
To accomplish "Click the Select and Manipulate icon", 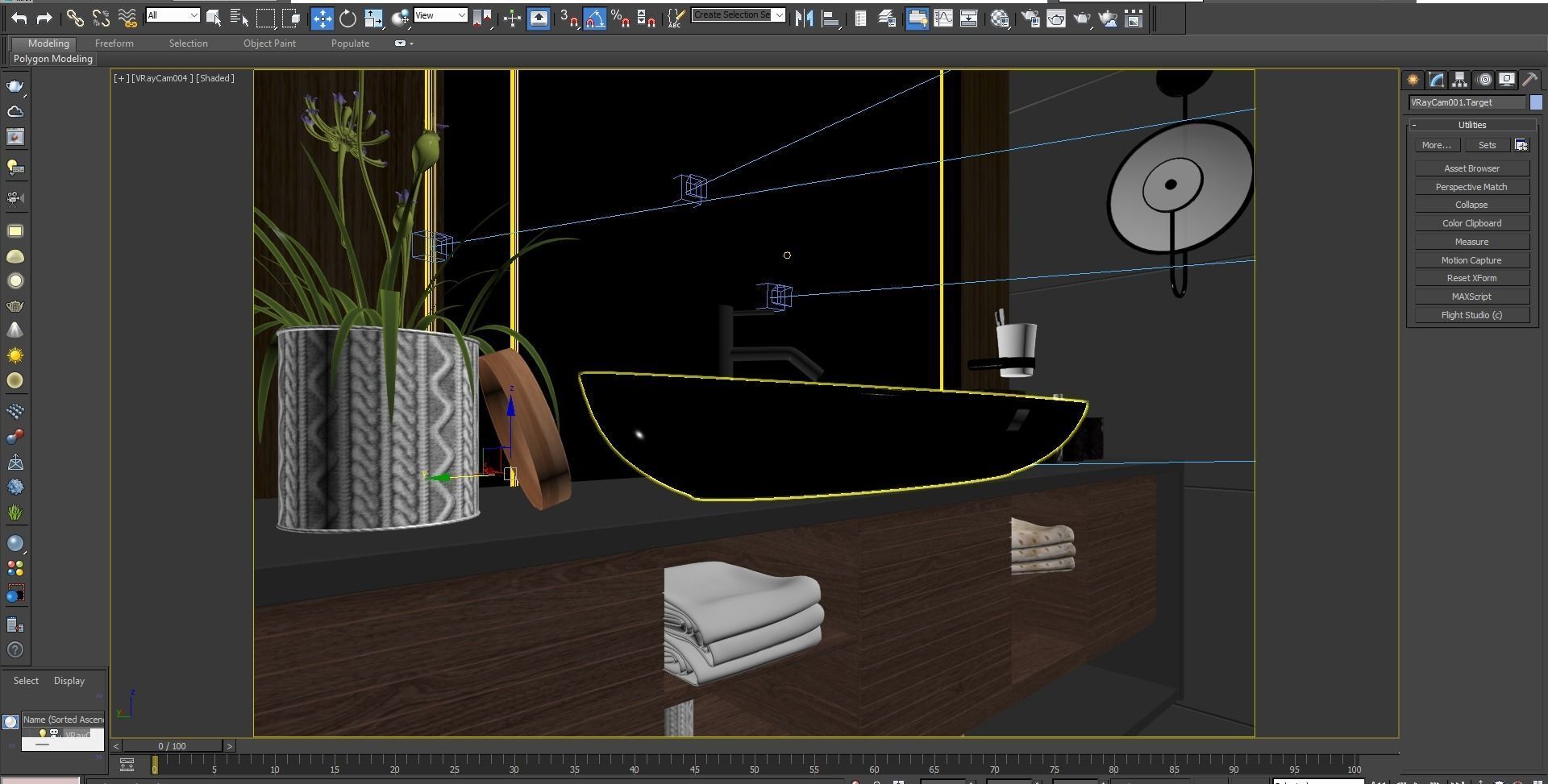I will point(512,18).
